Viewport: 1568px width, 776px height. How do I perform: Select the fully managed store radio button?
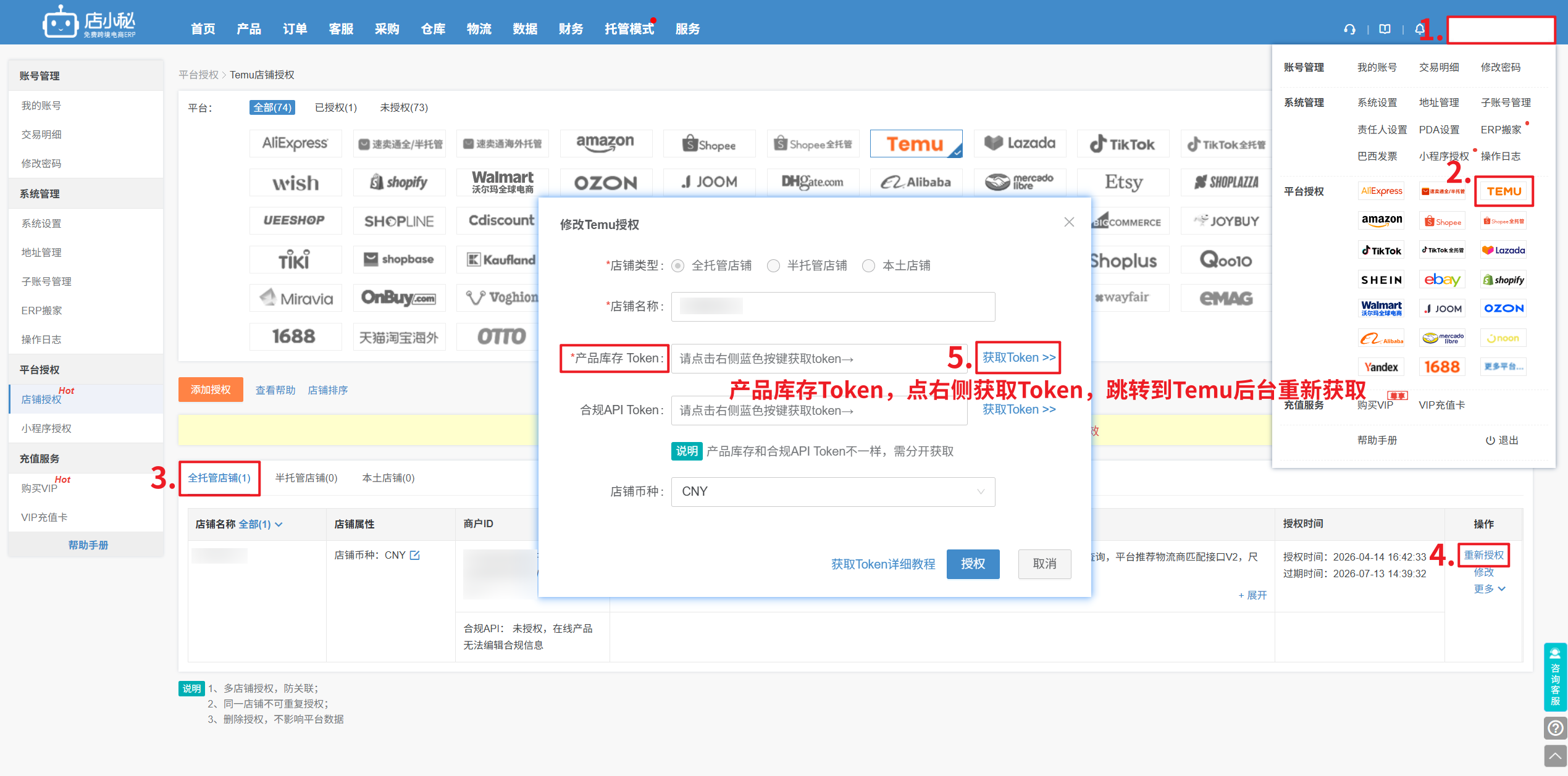(678, 266)
